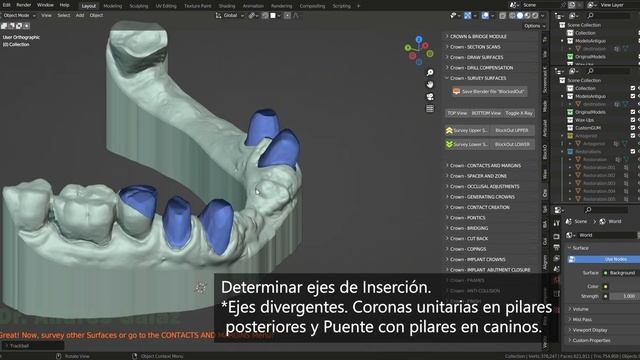Viewport: 640px width, 360px height.
Task: Click the Toggle X-Ray button
Action: click(x=519, y=113)
